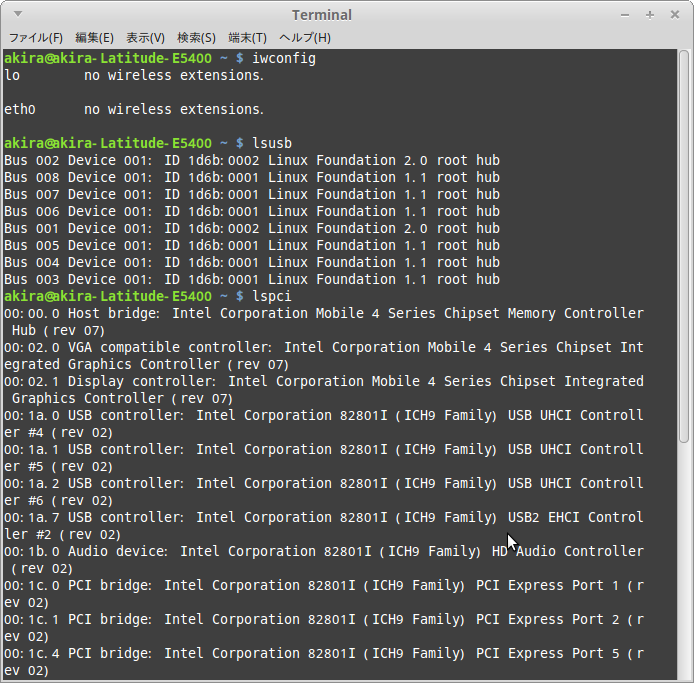Click the first akira@akira-Latitude-E5400 prompt
The height and width of the screenshot is (683, 694).
pyautogui.click(x=108, y=58)
